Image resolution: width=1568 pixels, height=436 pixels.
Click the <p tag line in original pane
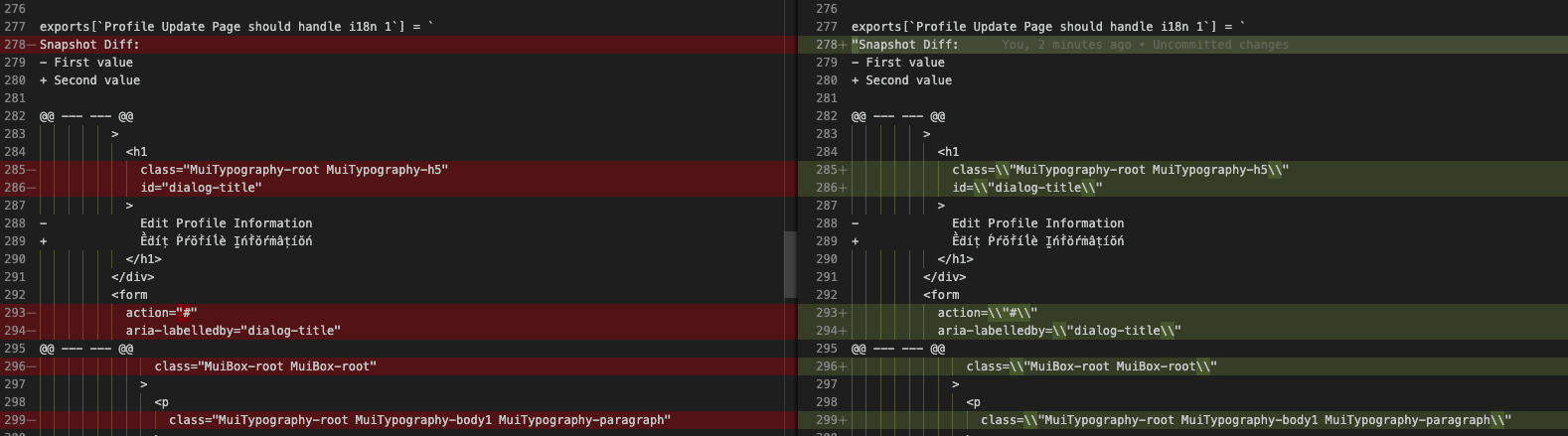(x=161, y=402)
